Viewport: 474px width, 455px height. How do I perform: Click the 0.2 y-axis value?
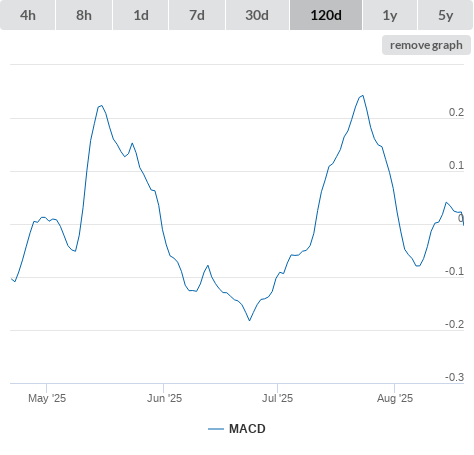(x=456, y=112)
